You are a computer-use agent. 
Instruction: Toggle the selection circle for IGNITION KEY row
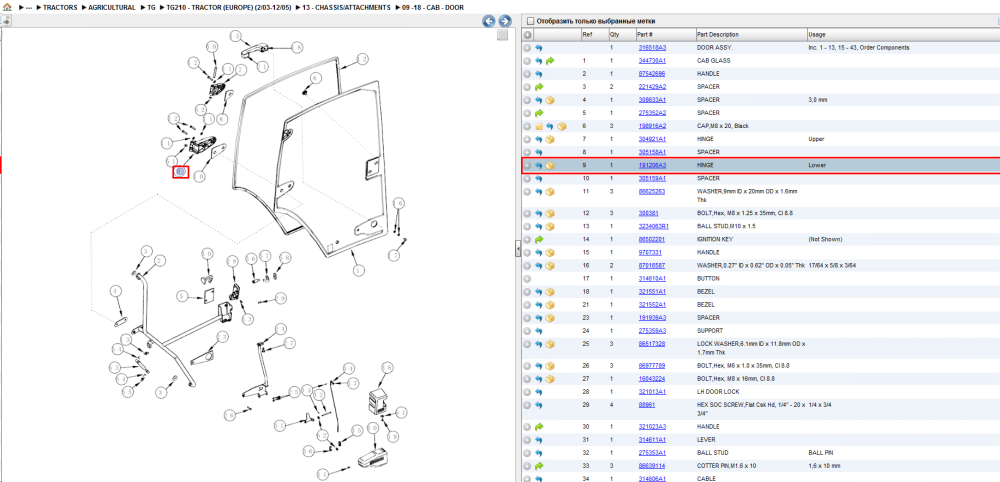pos(527,239)
